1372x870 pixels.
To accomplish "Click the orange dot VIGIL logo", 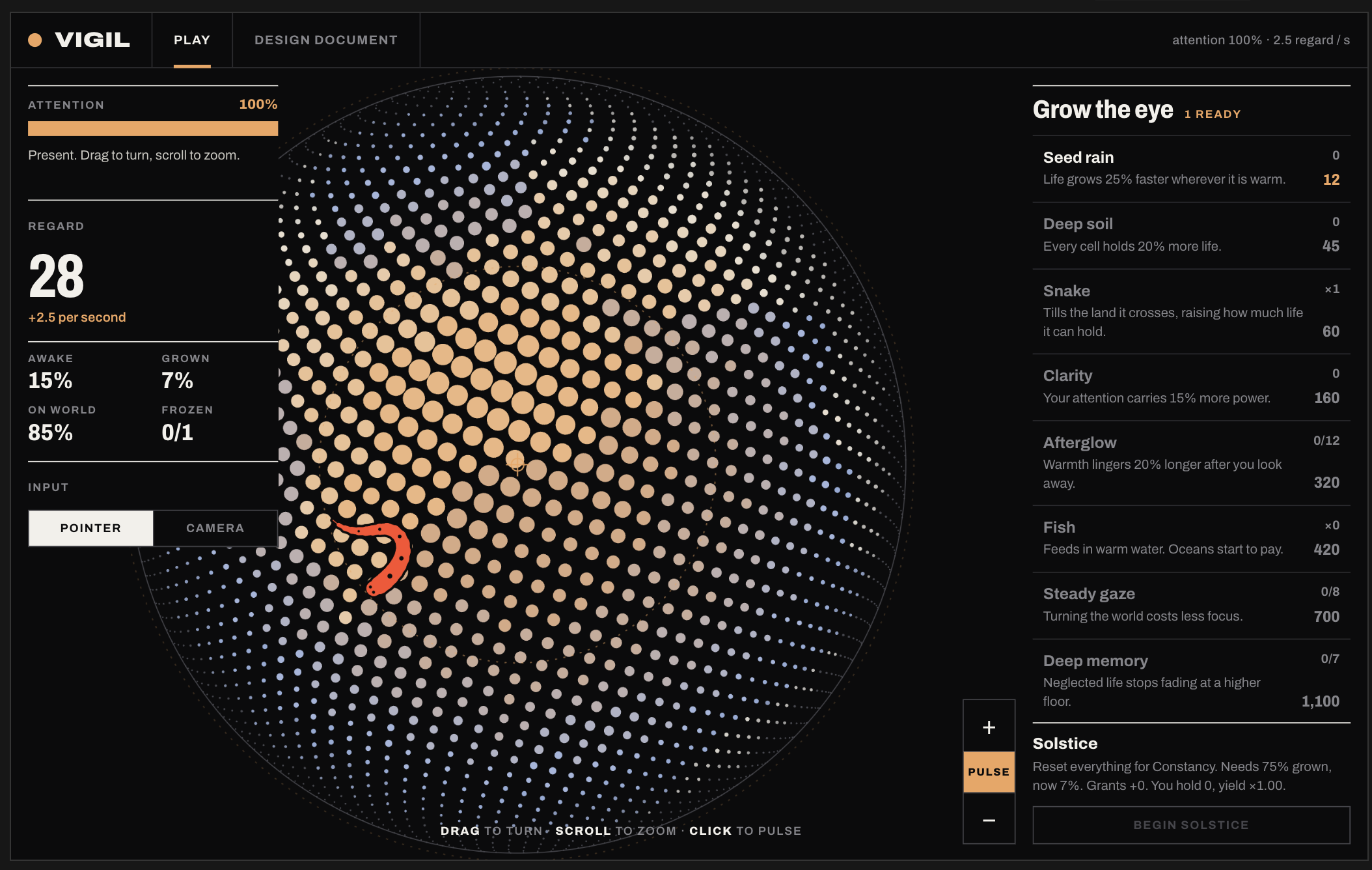I will point(35,40).
